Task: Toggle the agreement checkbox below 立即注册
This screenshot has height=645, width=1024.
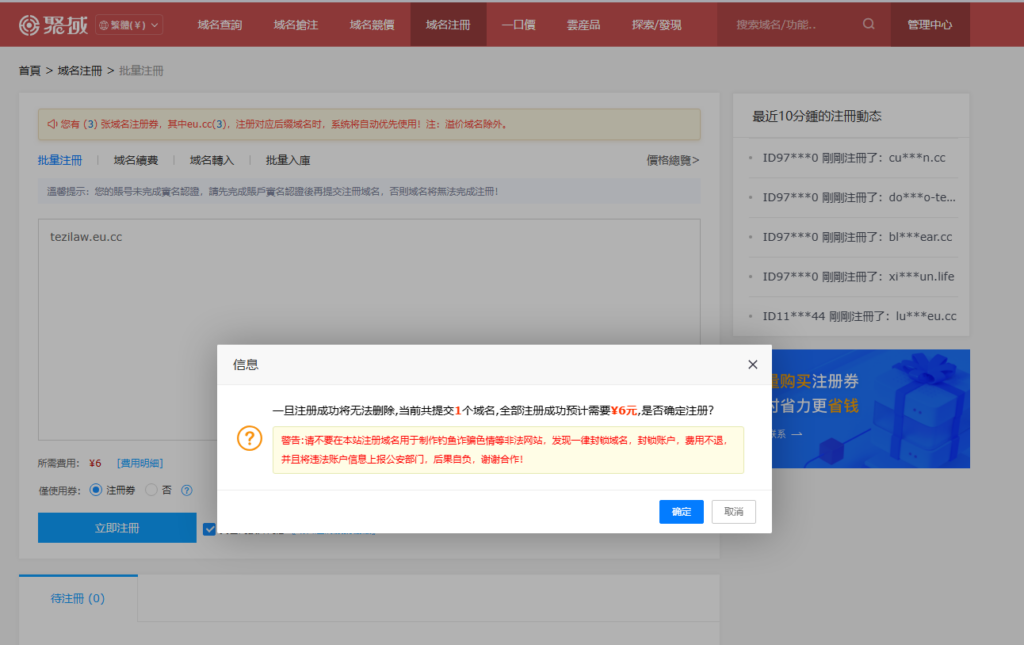Action: (x=209, y=527)
